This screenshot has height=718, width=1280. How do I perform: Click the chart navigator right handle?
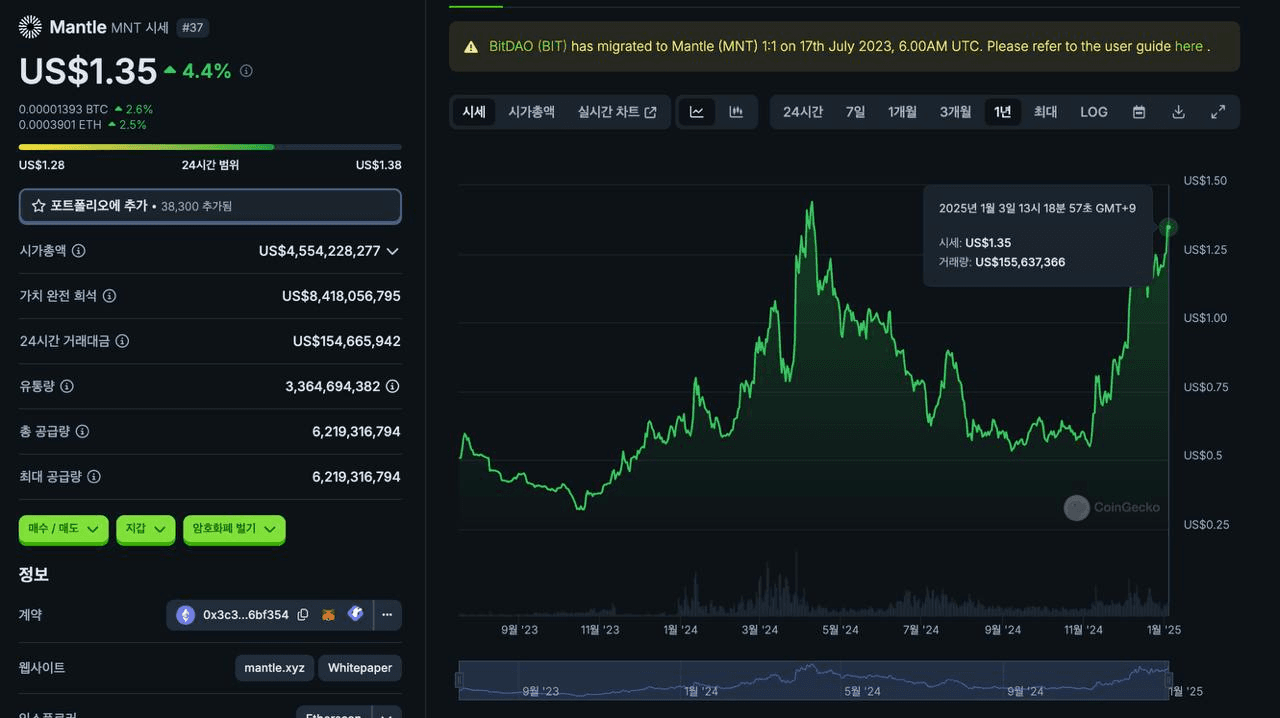pyautogui.click(x=1170, y=680)
